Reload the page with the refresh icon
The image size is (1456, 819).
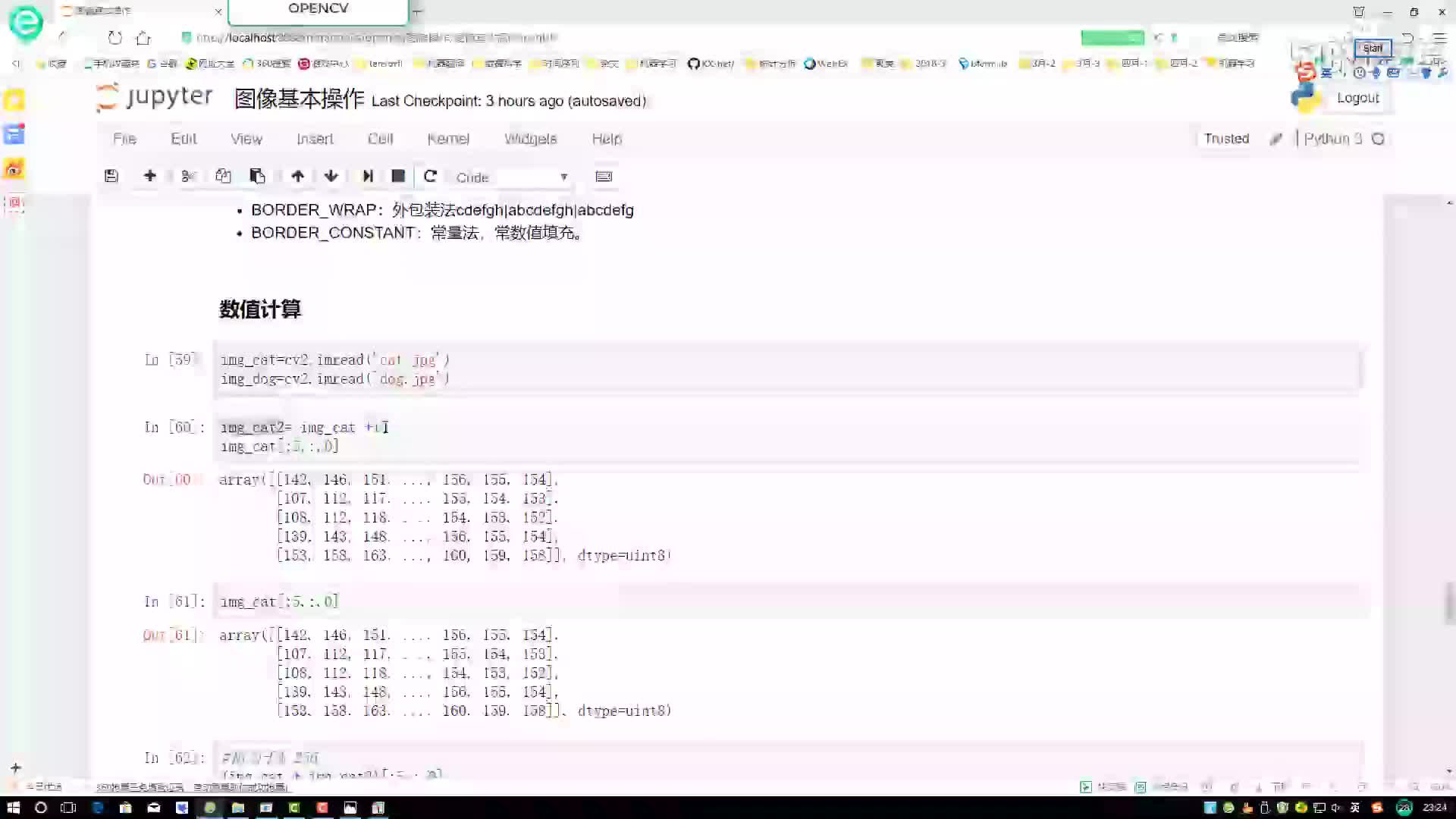pyautogui.click(x=115, y=37)
